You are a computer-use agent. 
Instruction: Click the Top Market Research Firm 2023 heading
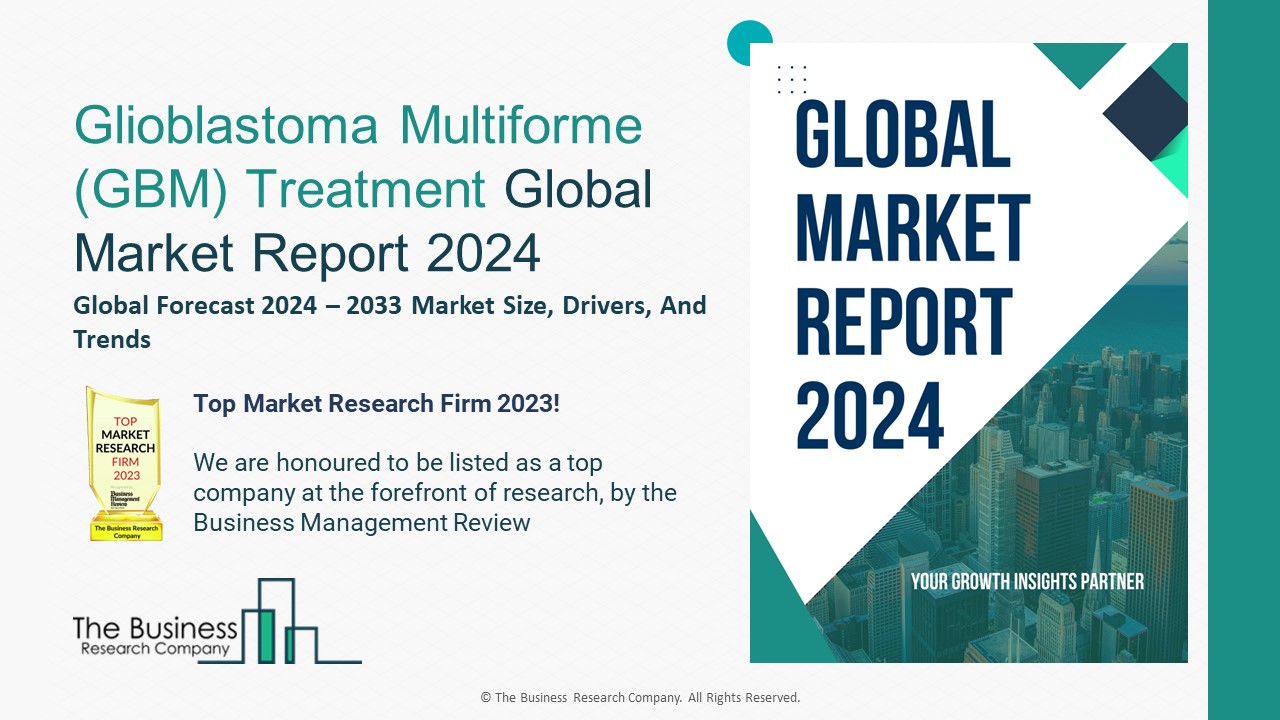[x=376, y=404]
